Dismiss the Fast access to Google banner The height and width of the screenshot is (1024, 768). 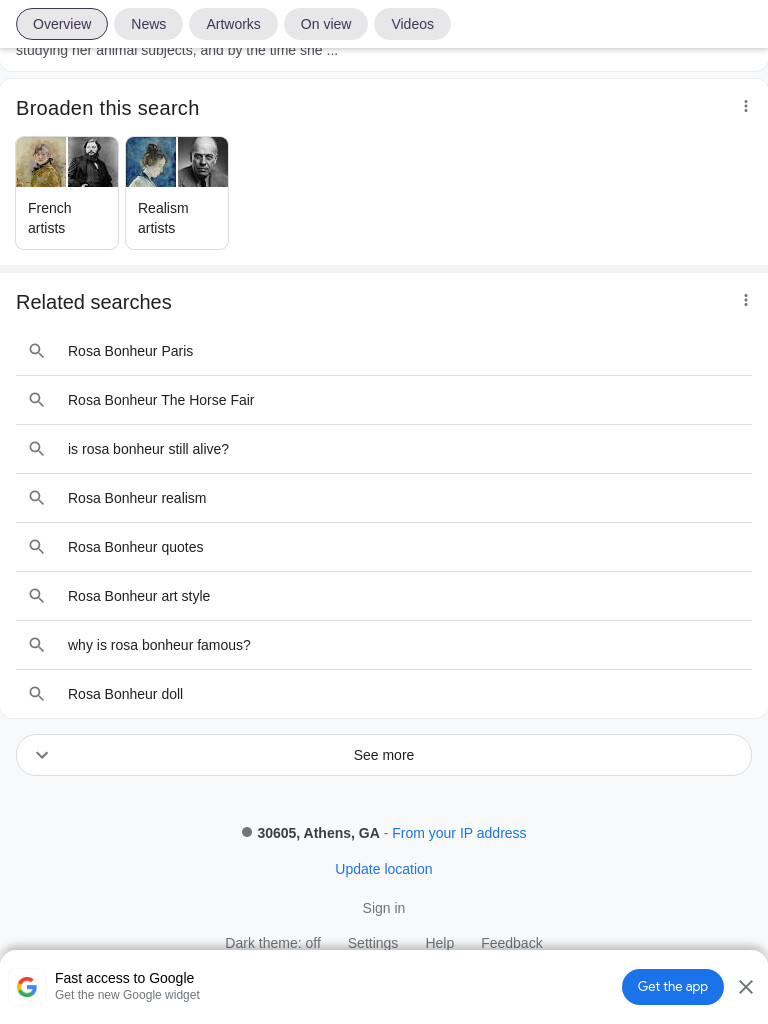point(746,987)
